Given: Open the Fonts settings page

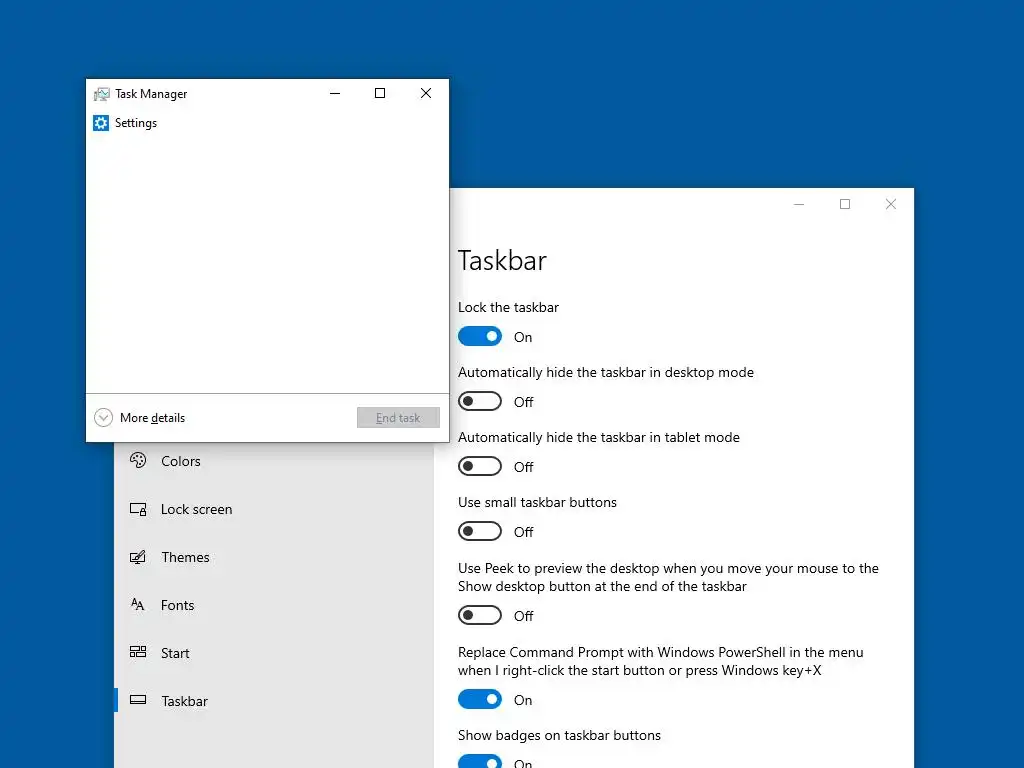Looking at the screenshot, I should 178,605.
